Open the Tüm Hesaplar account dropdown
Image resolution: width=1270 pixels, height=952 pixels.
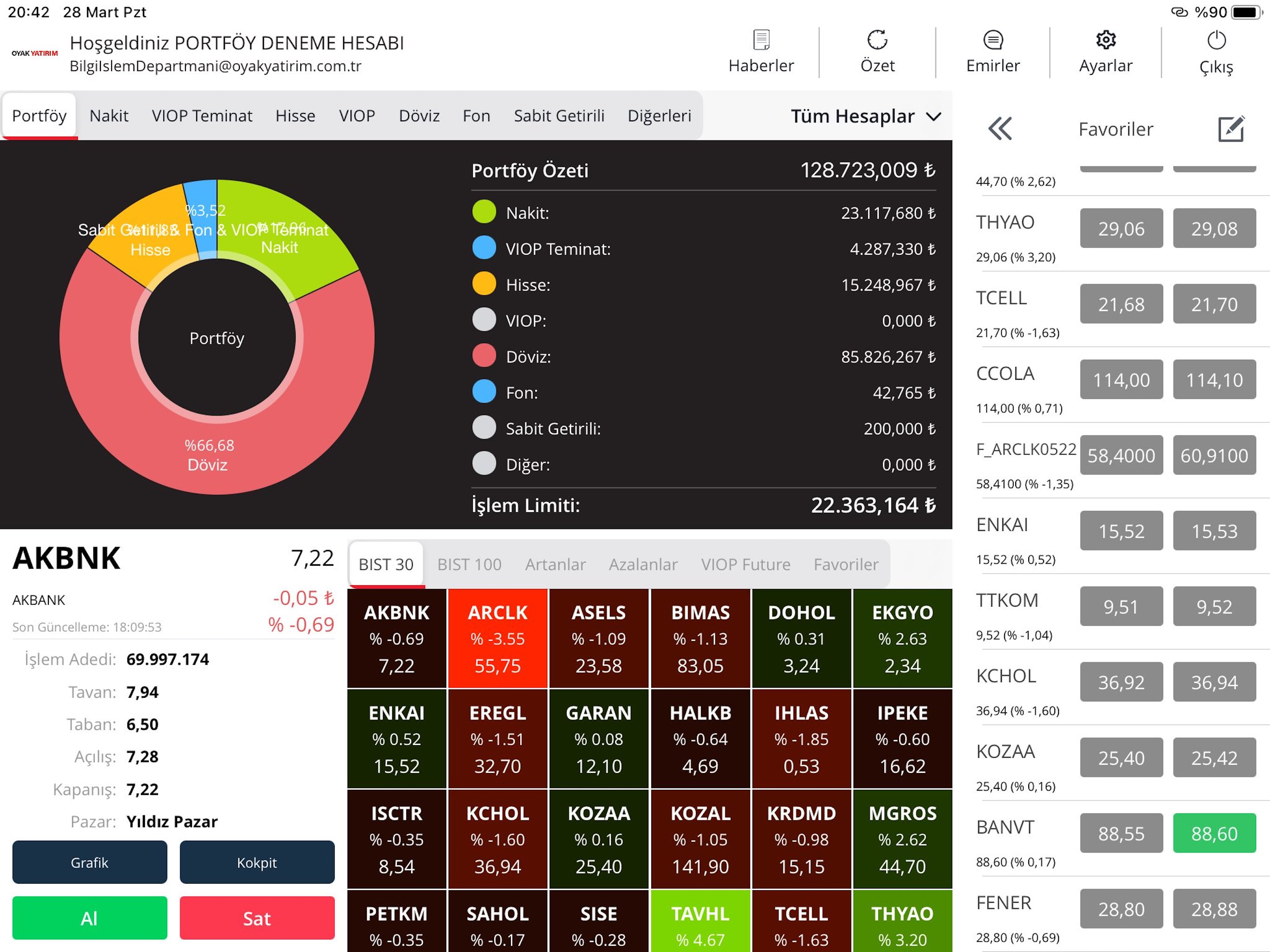click(x=866, y=117)
